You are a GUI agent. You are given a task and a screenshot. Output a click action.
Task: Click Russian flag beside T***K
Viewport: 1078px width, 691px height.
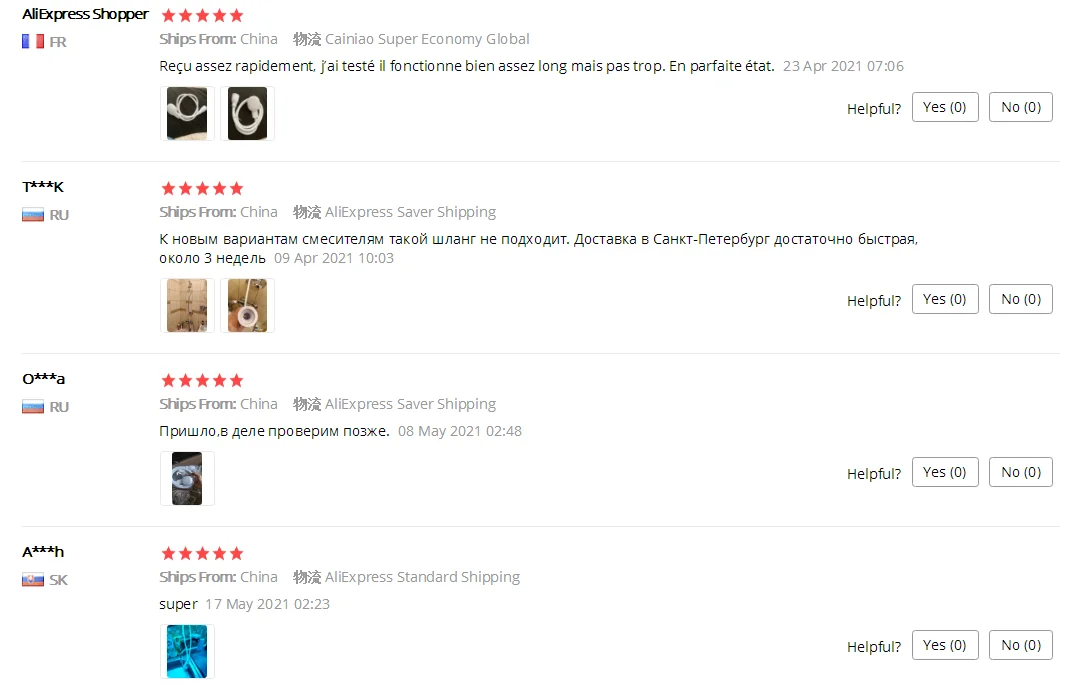coord(33,215)
